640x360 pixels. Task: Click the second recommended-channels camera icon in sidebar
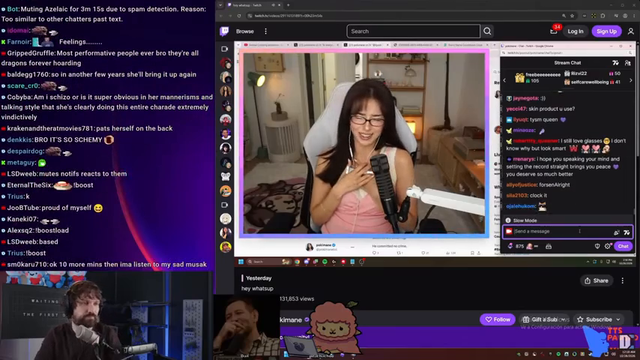tap(224, 205)
